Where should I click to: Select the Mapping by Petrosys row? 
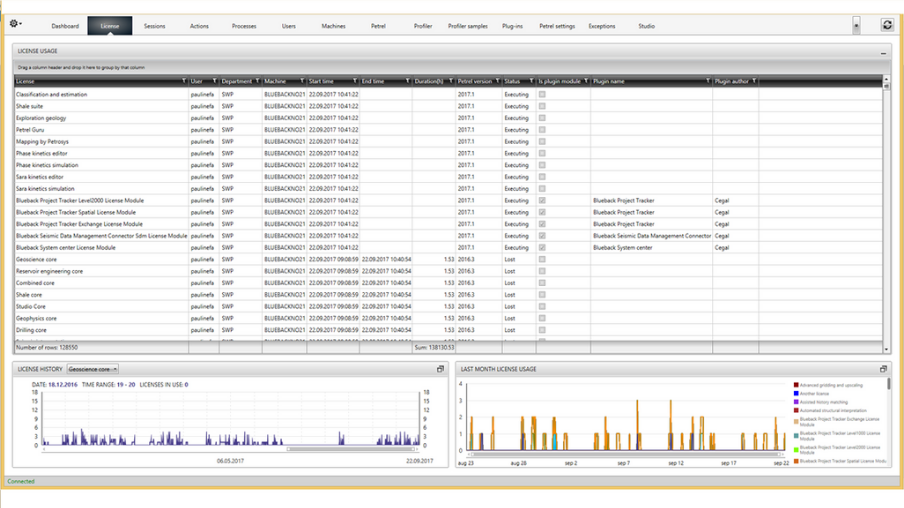tap(448, 141)
